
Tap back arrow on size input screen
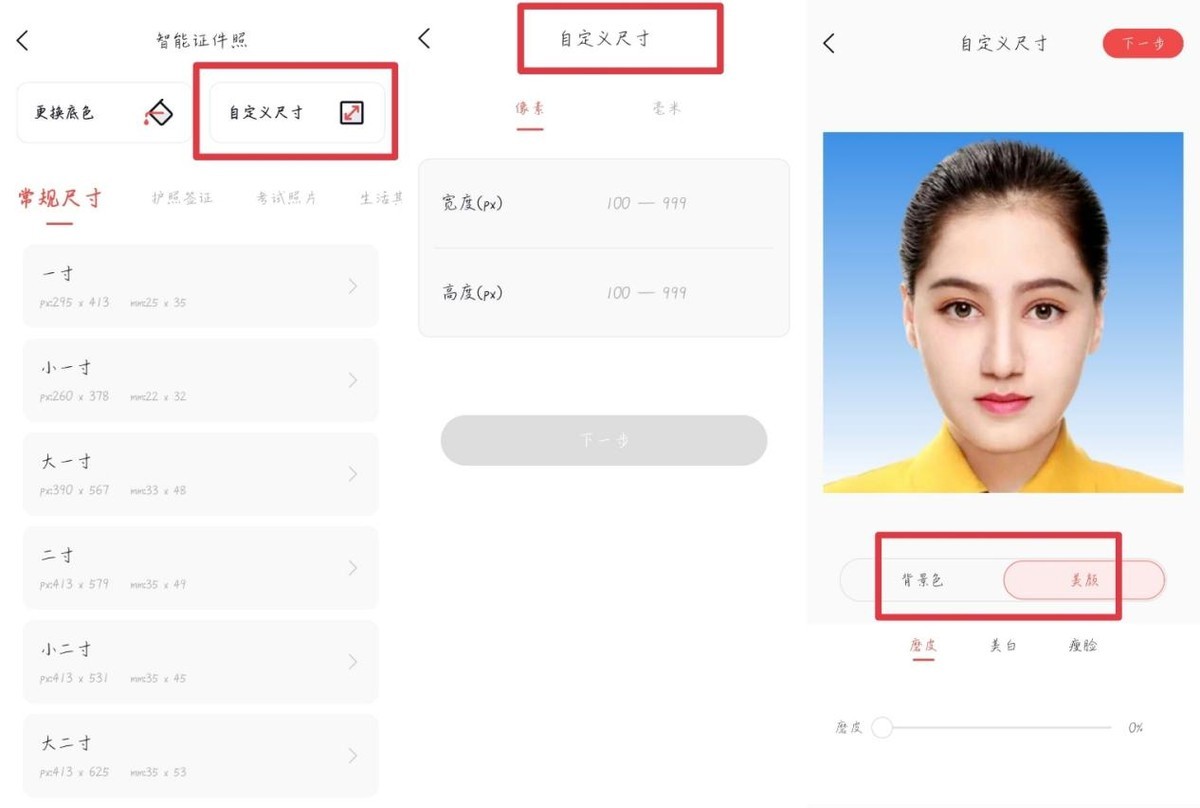(424, 38)
